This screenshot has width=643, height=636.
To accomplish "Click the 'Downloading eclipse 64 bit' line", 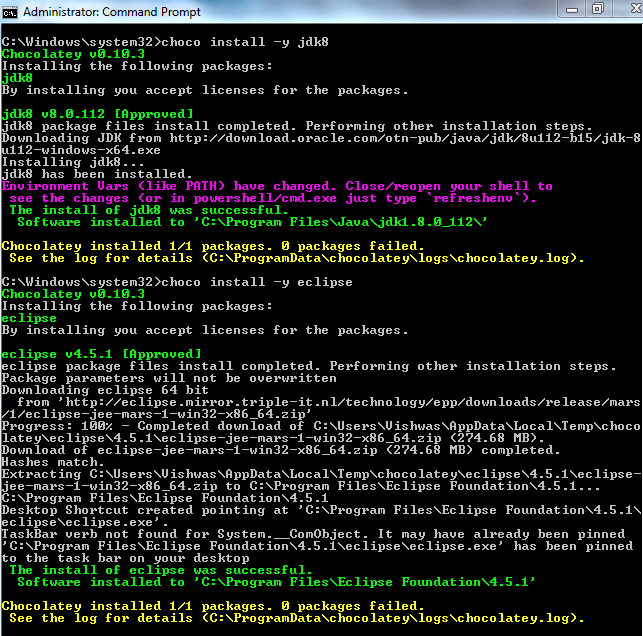I will click(x=105, y=390).
